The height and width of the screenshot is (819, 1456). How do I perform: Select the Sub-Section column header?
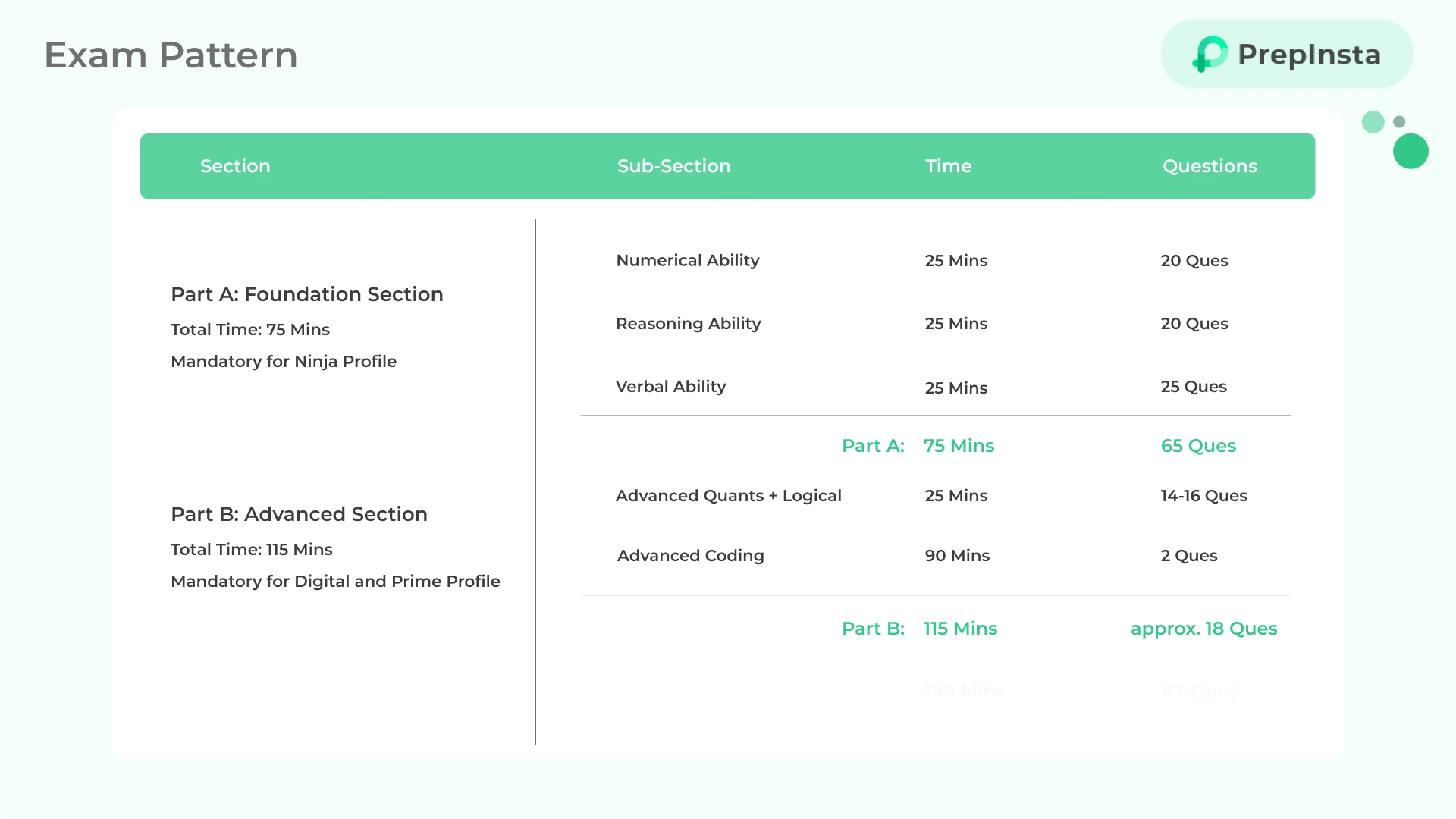(x=673, y=166)
